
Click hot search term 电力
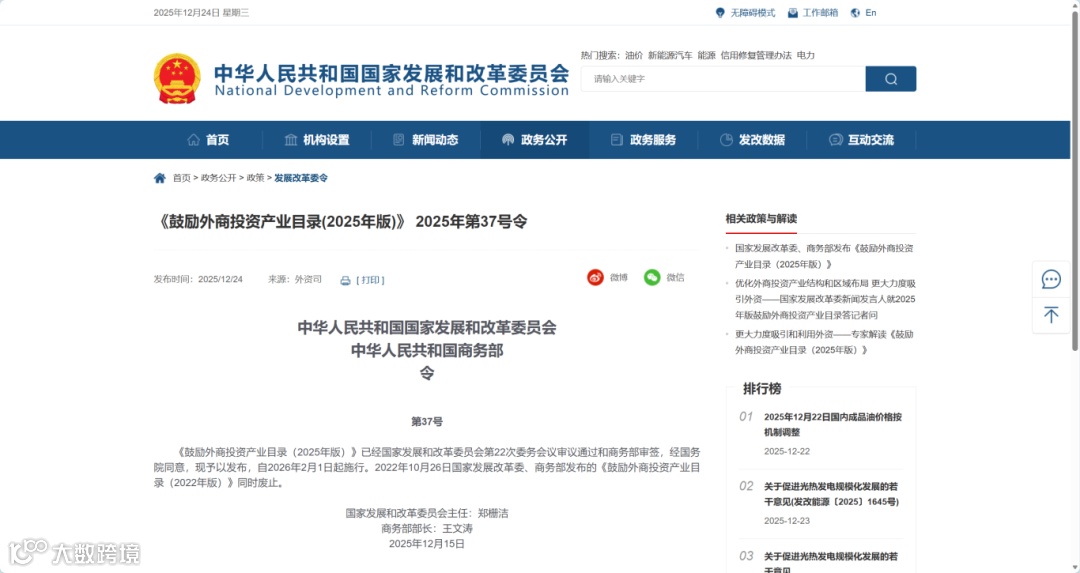(805, 55)
